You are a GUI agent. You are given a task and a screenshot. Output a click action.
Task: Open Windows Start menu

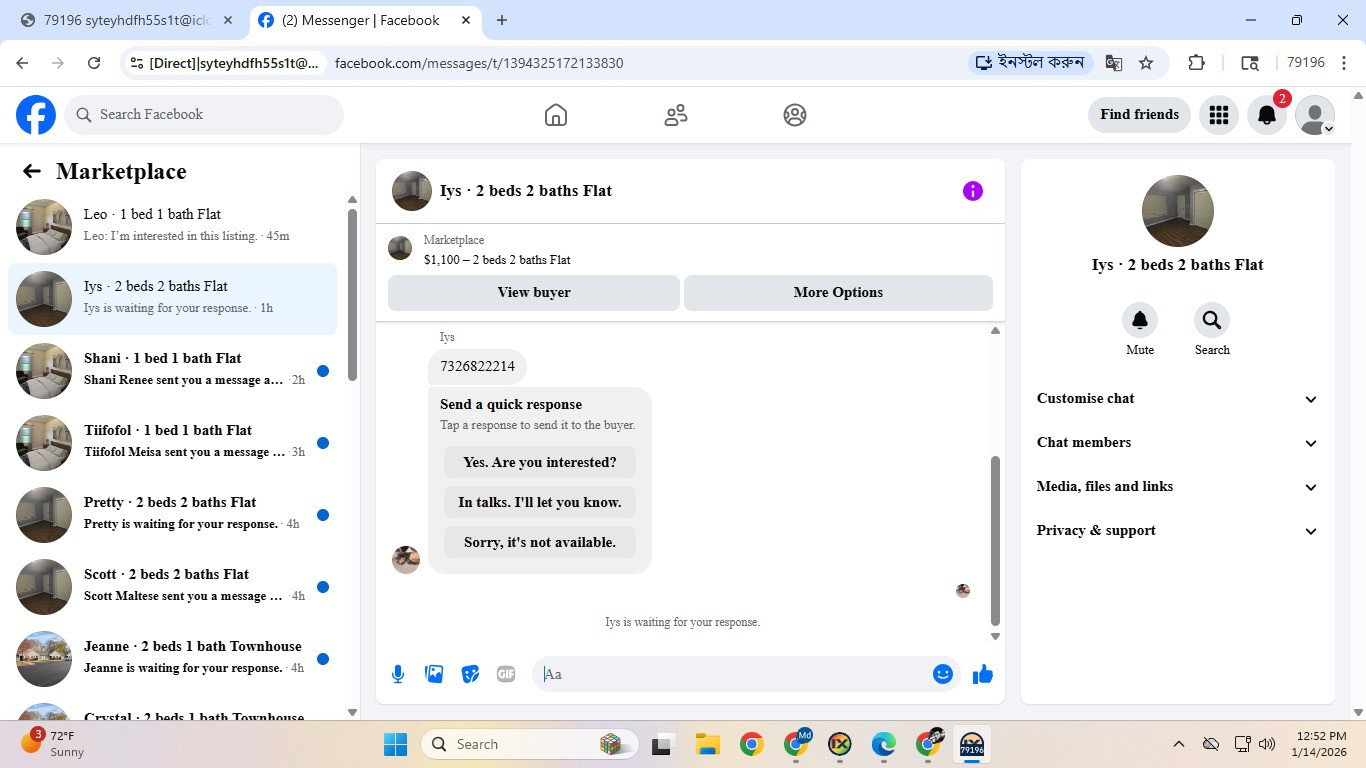[395, 744]
